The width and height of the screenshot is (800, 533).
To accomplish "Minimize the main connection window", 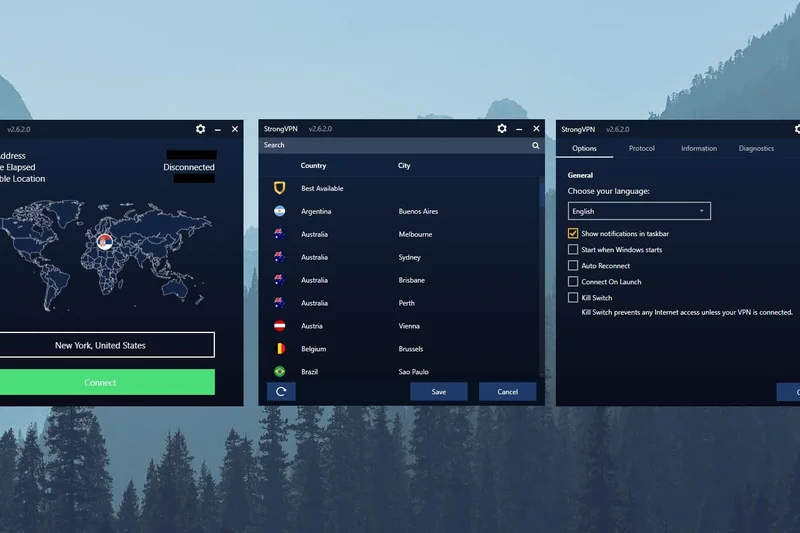I will (x=218, y=130).
